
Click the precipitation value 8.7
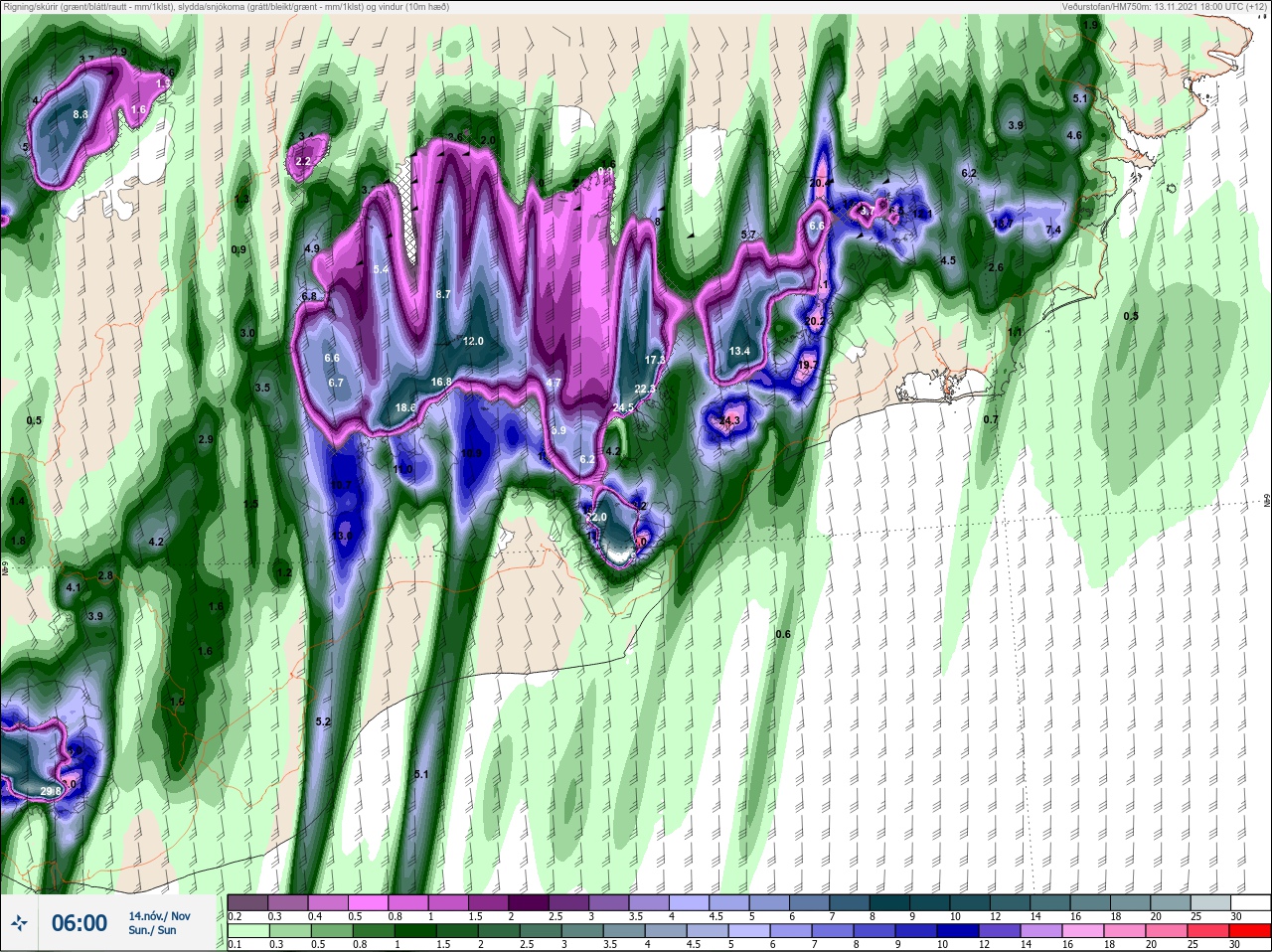click(443, 294)
